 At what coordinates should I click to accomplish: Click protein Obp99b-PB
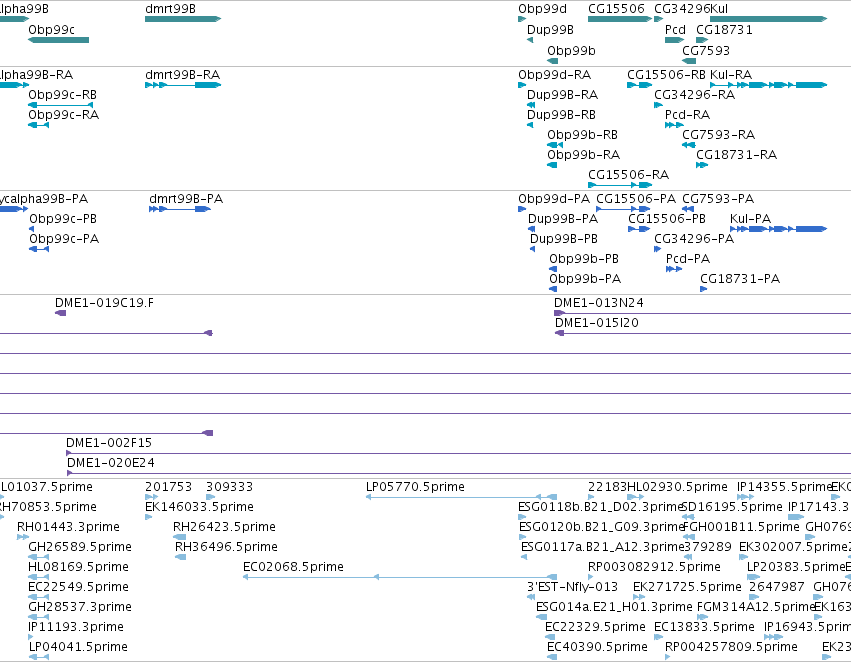tap(584, 259)
